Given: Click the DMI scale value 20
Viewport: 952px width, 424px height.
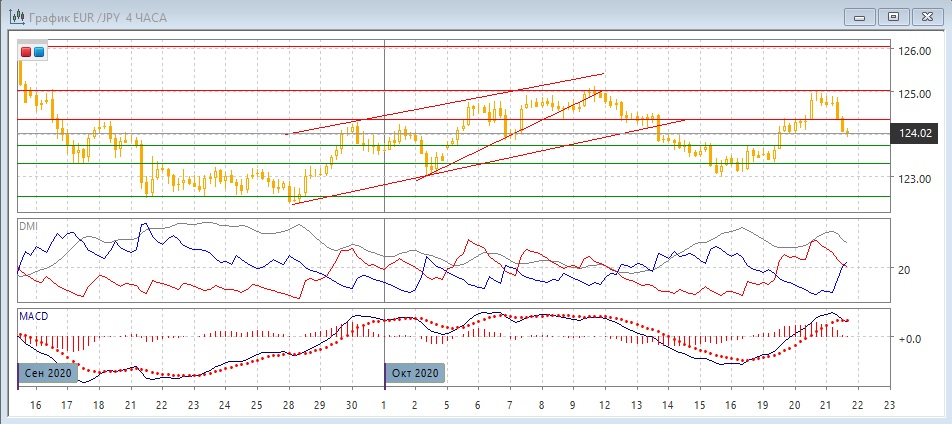Looking at the screenshot, I should click(905, 269).
